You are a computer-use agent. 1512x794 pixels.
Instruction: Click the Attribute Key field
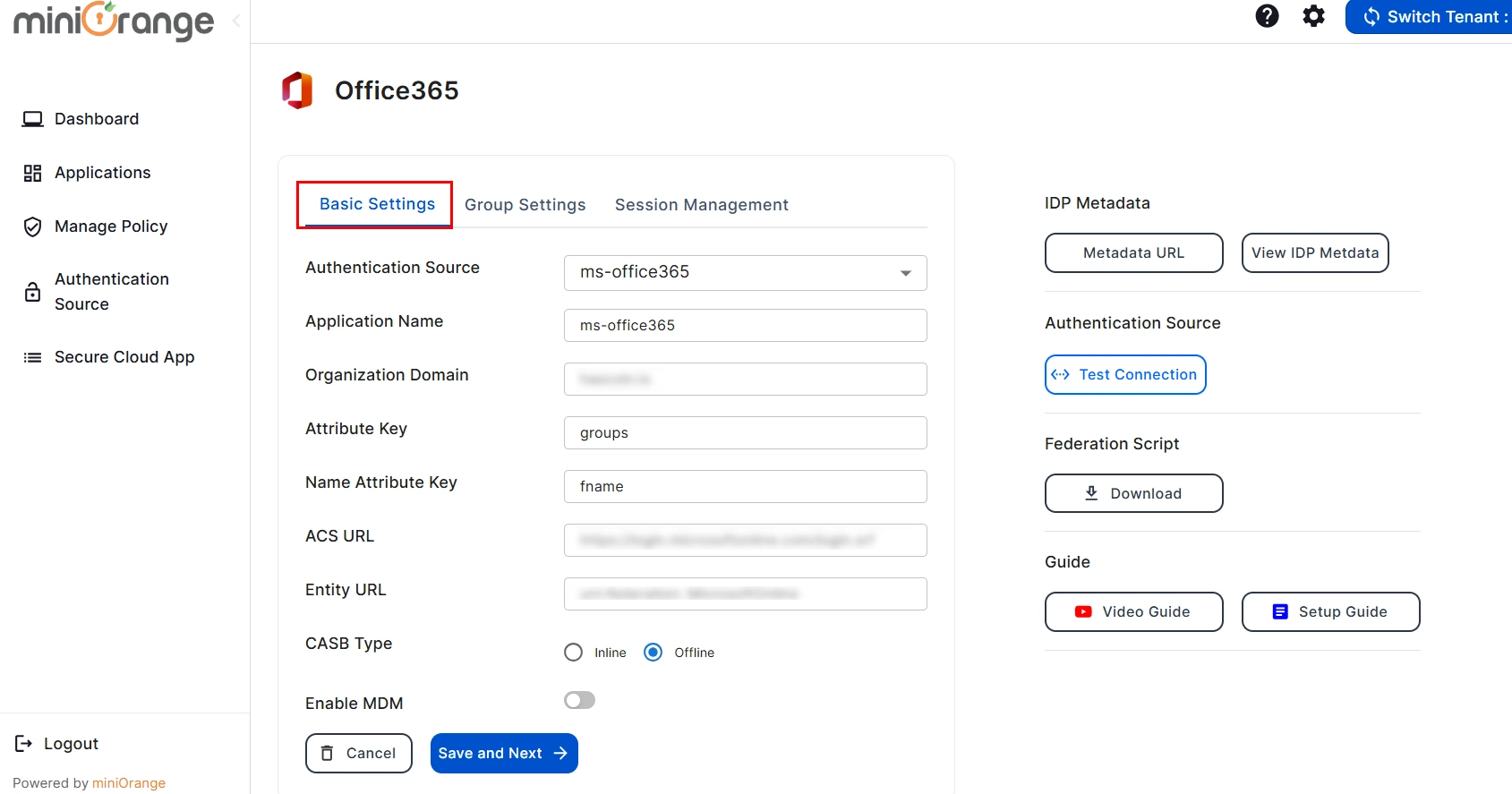tap(745, 433)
